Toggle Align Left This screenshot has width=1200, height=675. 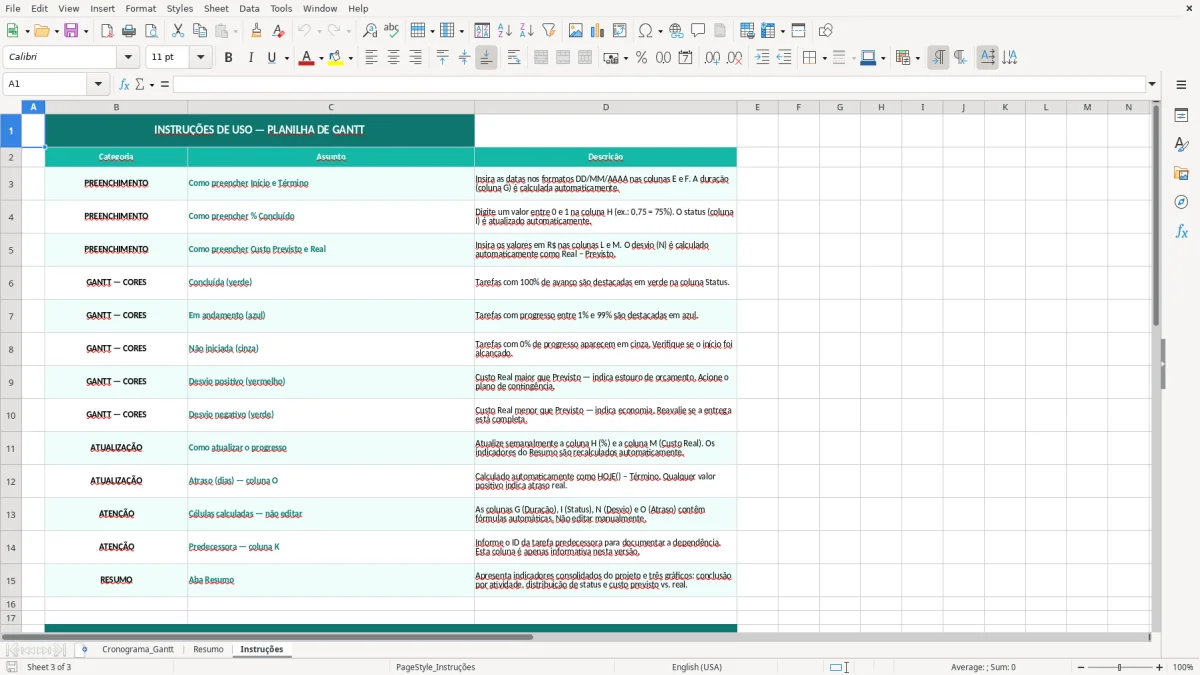(x=371, y=58)
